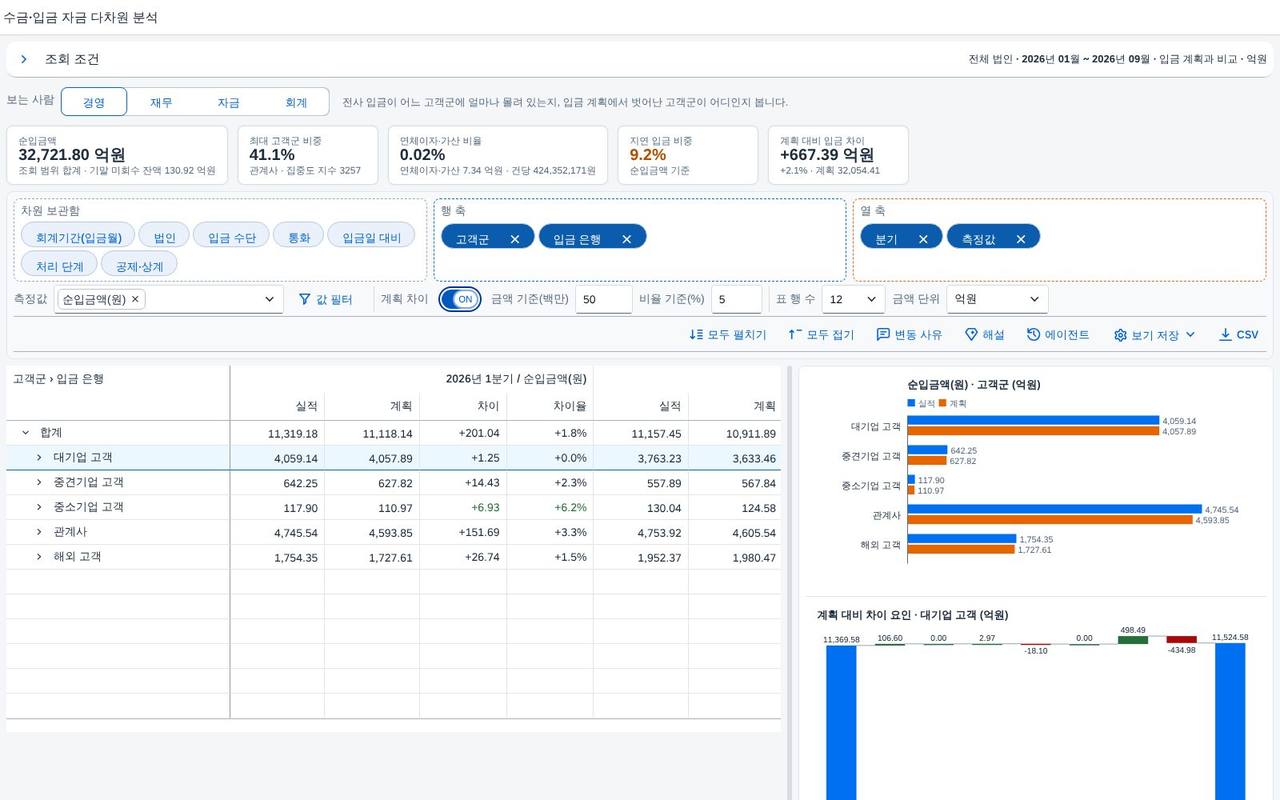The width and height of the screenshot is (1280, 800).
Task: Click the 금액 기준(백만) input field
Action: click(603, 299)
